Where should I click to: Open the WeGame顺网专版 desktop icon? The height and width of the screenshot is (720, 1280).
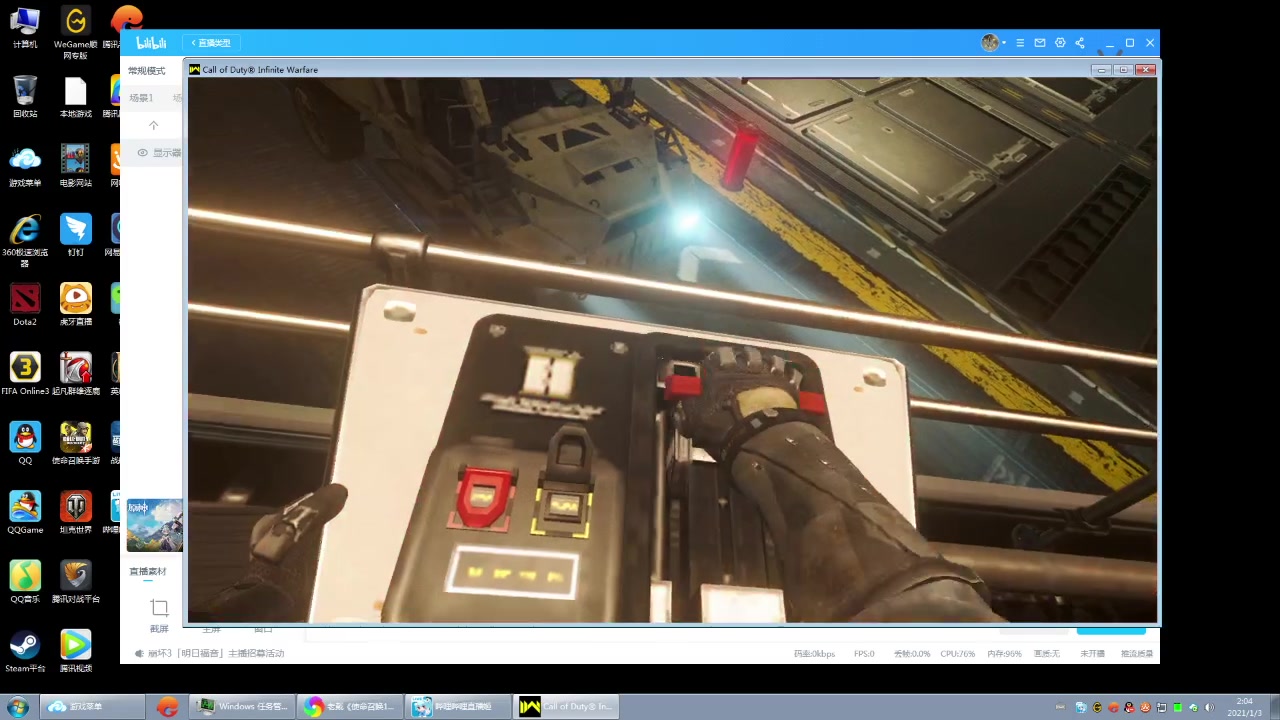pyautogui.click(x=76, y=33)
